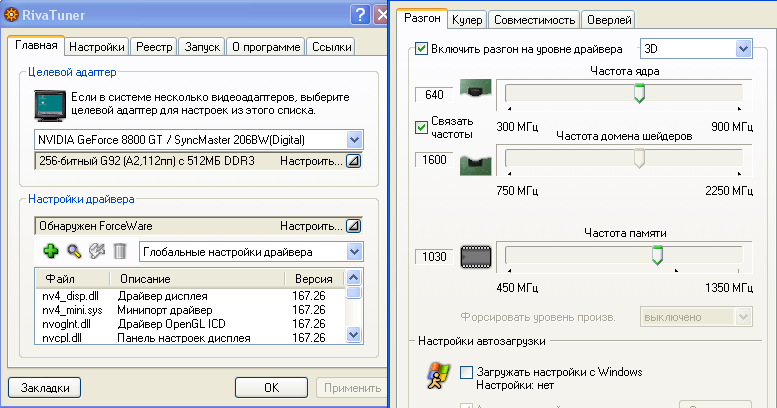Screen dimensions: 777x408
Task: Open the Реестр tab
Action: 154,47
